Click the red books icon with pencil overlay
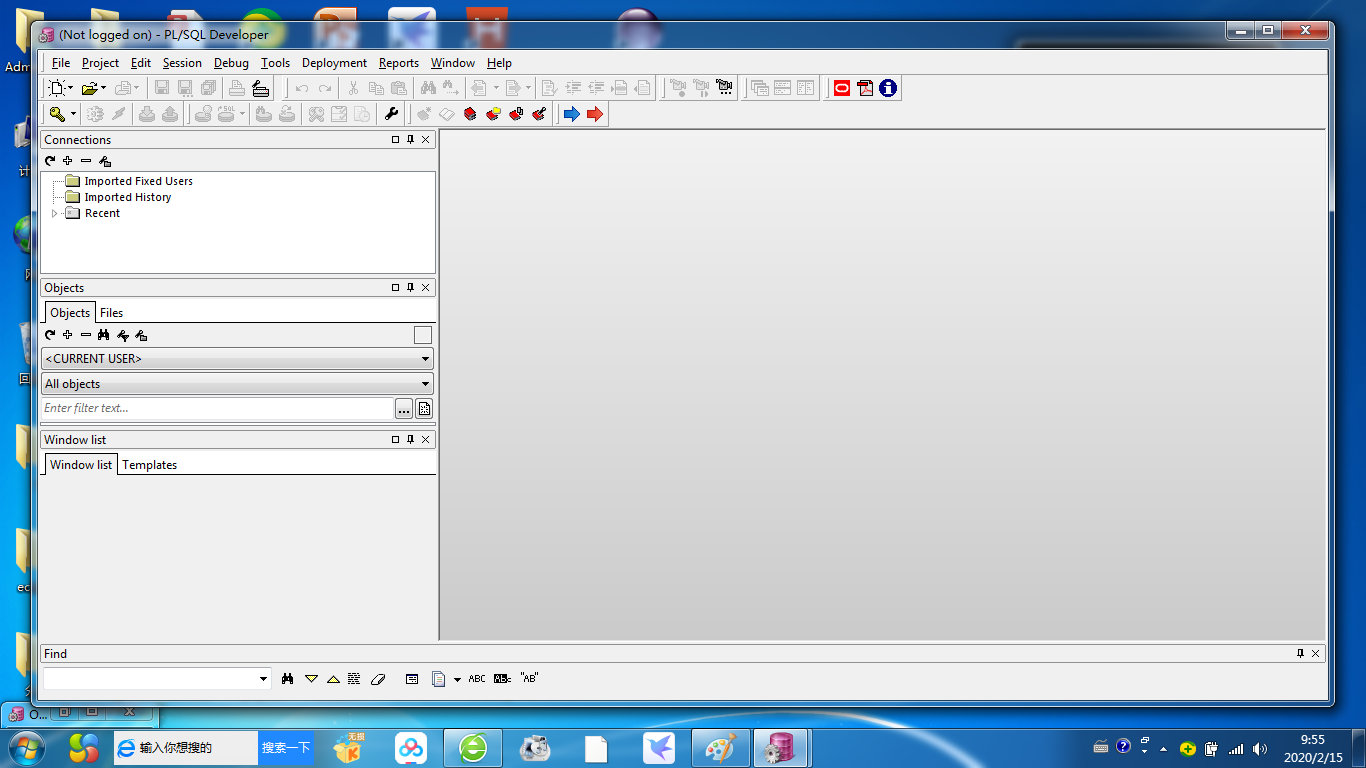The width and height of the screenshot is (1366, 768). coord(539,114)
